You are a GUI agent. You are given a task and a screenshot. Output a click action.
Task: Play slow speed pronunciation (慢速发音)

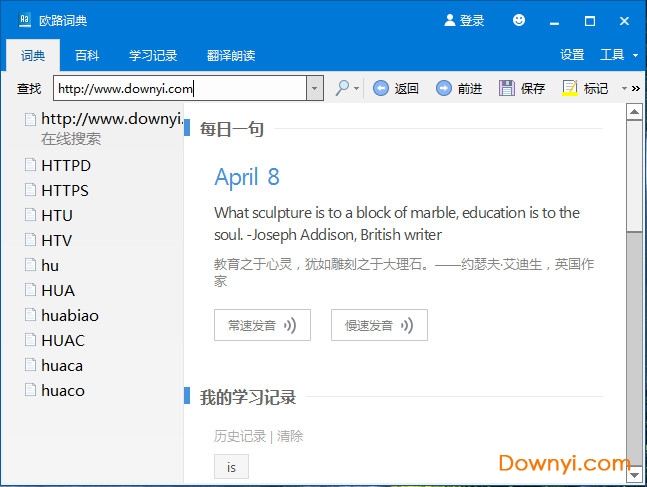coord(379,325)
